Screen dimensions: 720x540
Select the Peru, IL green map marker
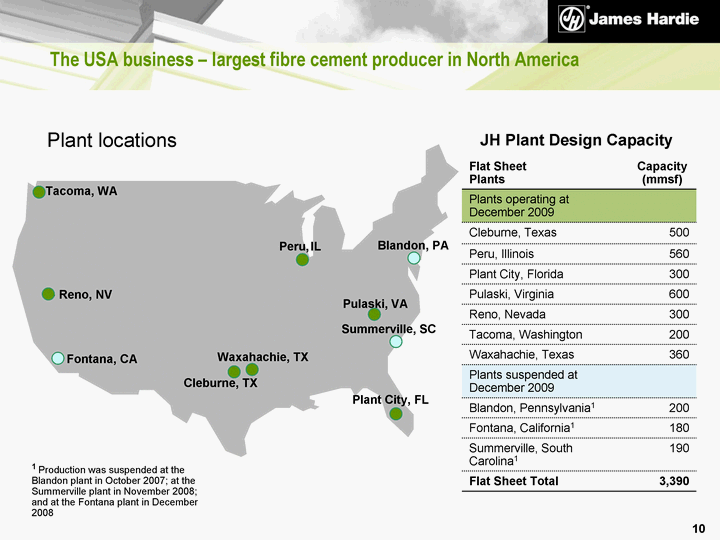pos(302,260)
